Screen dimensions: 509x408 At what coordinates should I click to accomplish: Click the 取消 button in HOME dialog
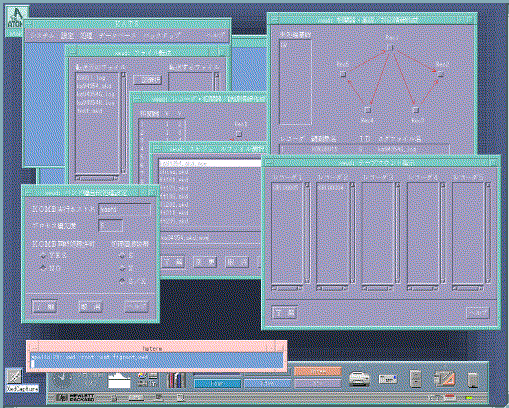[90, 306]
